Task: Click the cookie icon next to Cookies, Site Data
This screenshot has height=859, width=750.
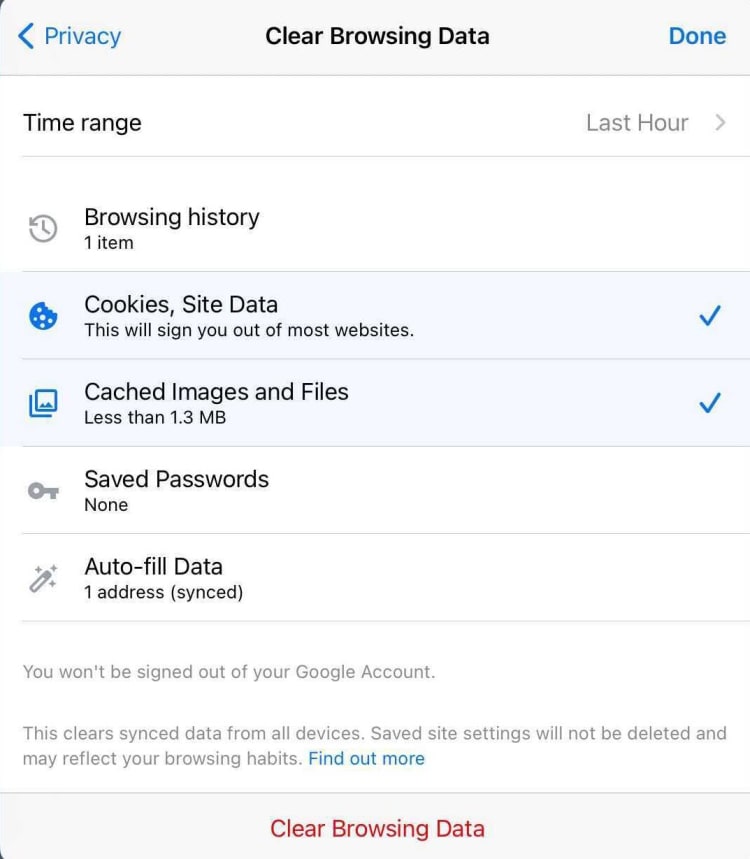Action: [42, 316]
